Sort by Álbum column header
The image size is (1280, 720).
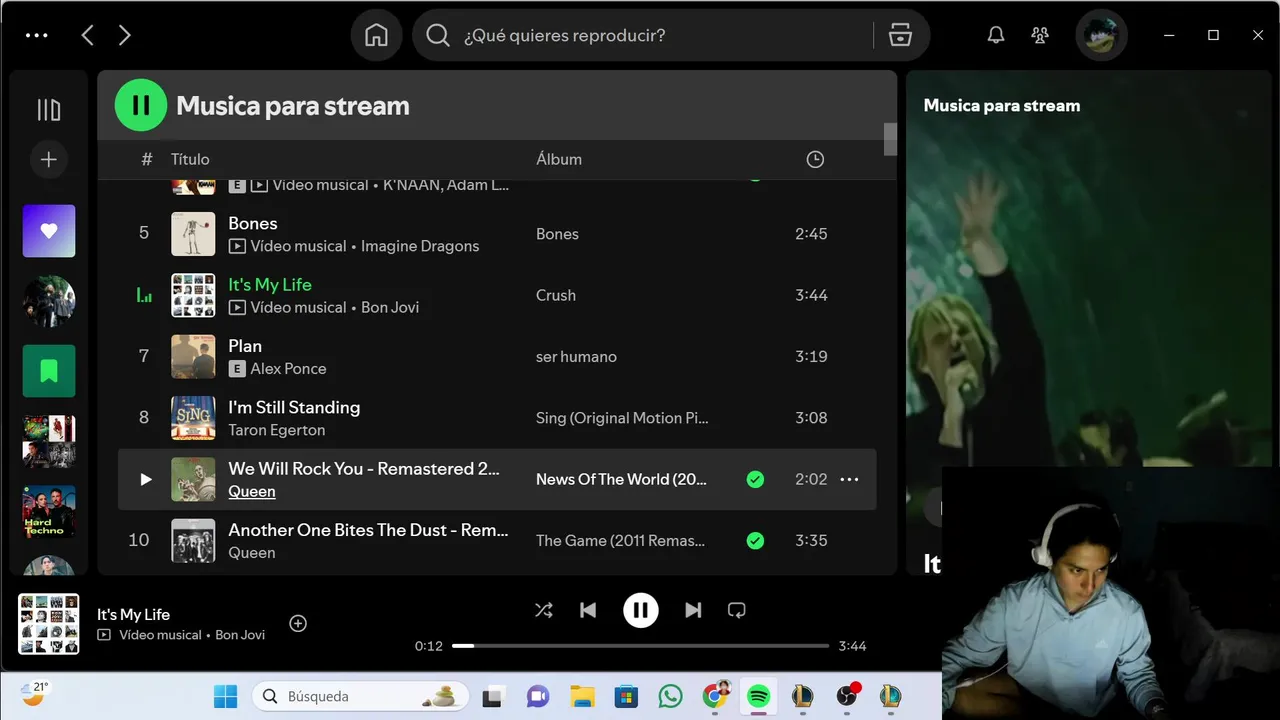pyautogui.click(x=559, y=159)
